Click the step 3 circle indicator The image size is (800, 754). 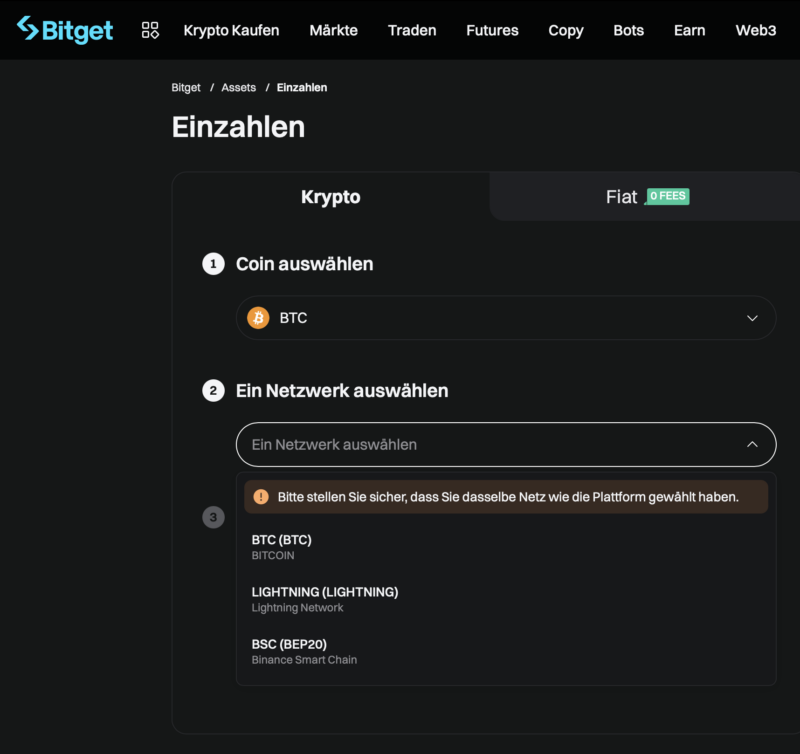tap(213, 517)
